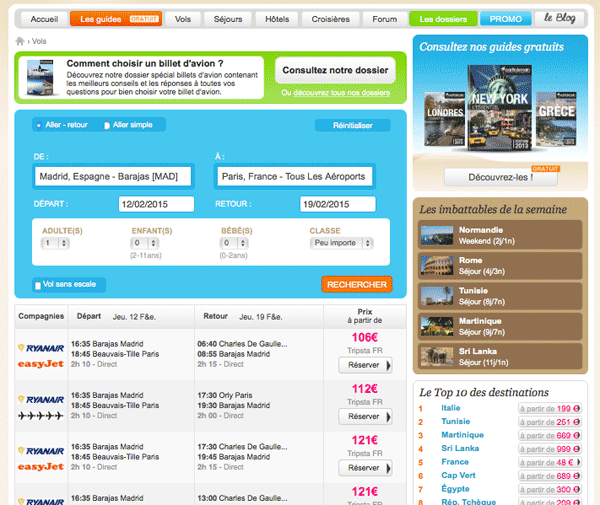Screen dimensions: 600x505
Task: Click Réserver for the 106€ flight
Action: coord(365,365)
